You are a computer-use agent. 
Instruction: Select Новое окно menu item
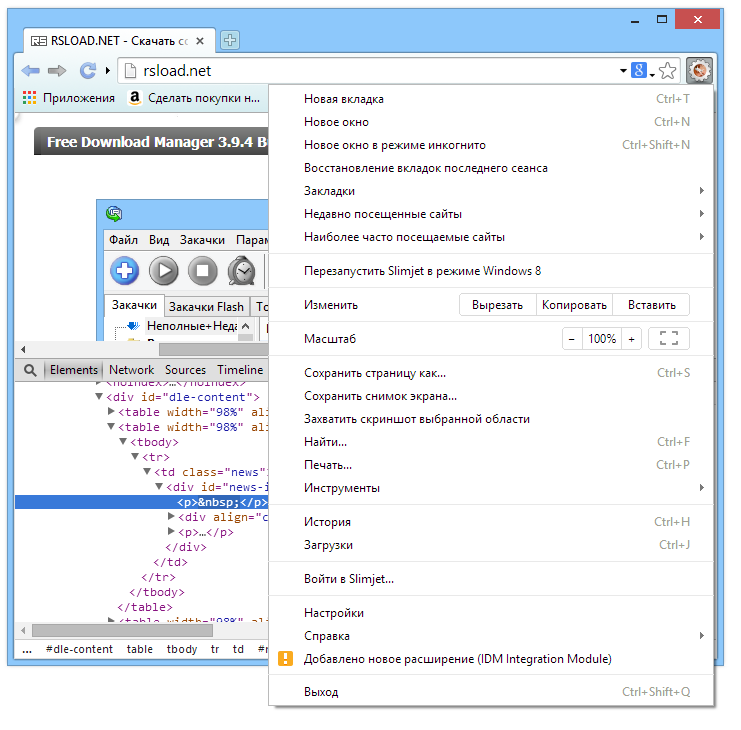(x=491, y=122)
